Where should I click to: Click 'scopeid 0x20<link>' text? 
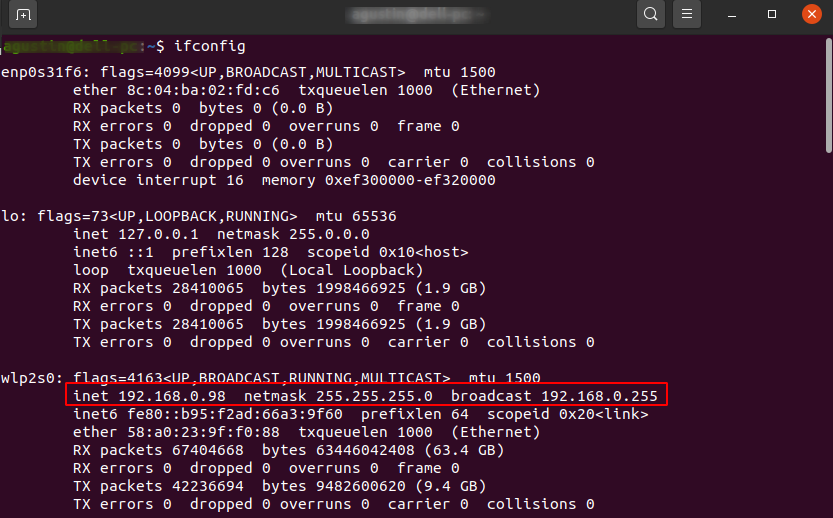point(568,414)
